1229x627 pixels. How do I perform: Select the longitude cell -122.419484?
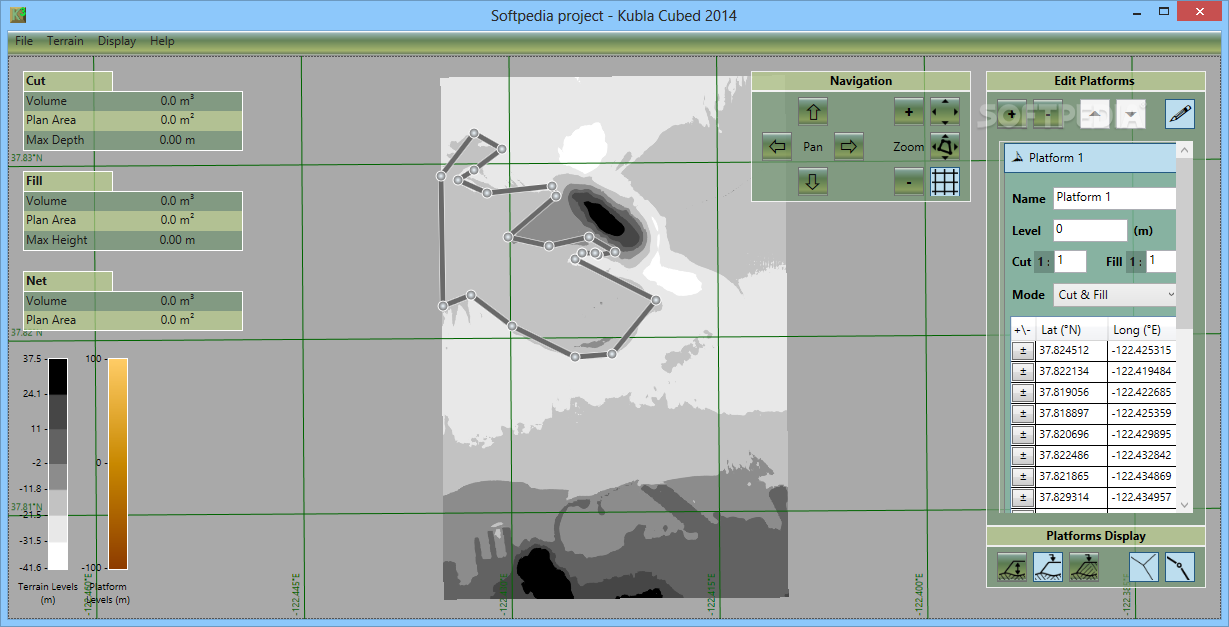1142,371
